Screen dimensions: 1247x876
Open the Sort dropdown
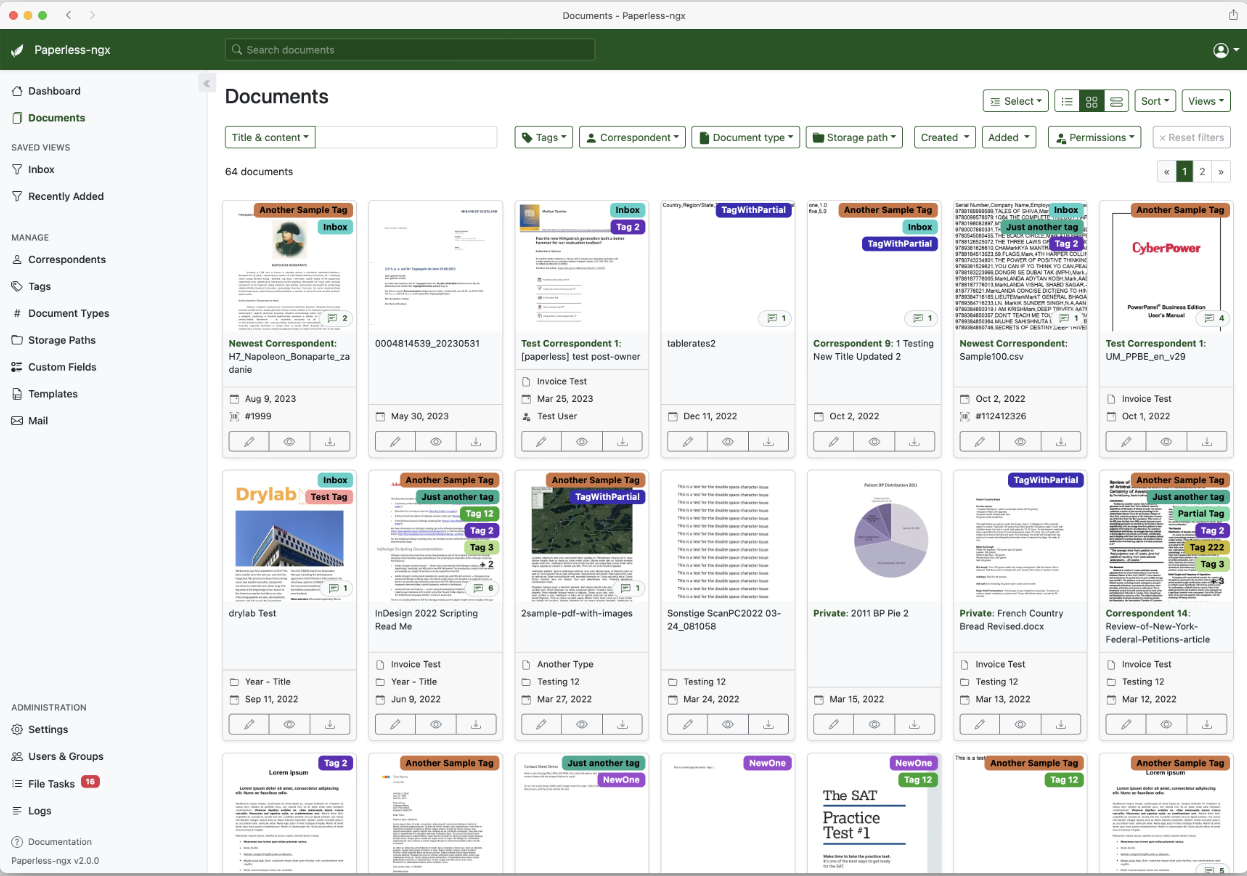(1154, 101)
